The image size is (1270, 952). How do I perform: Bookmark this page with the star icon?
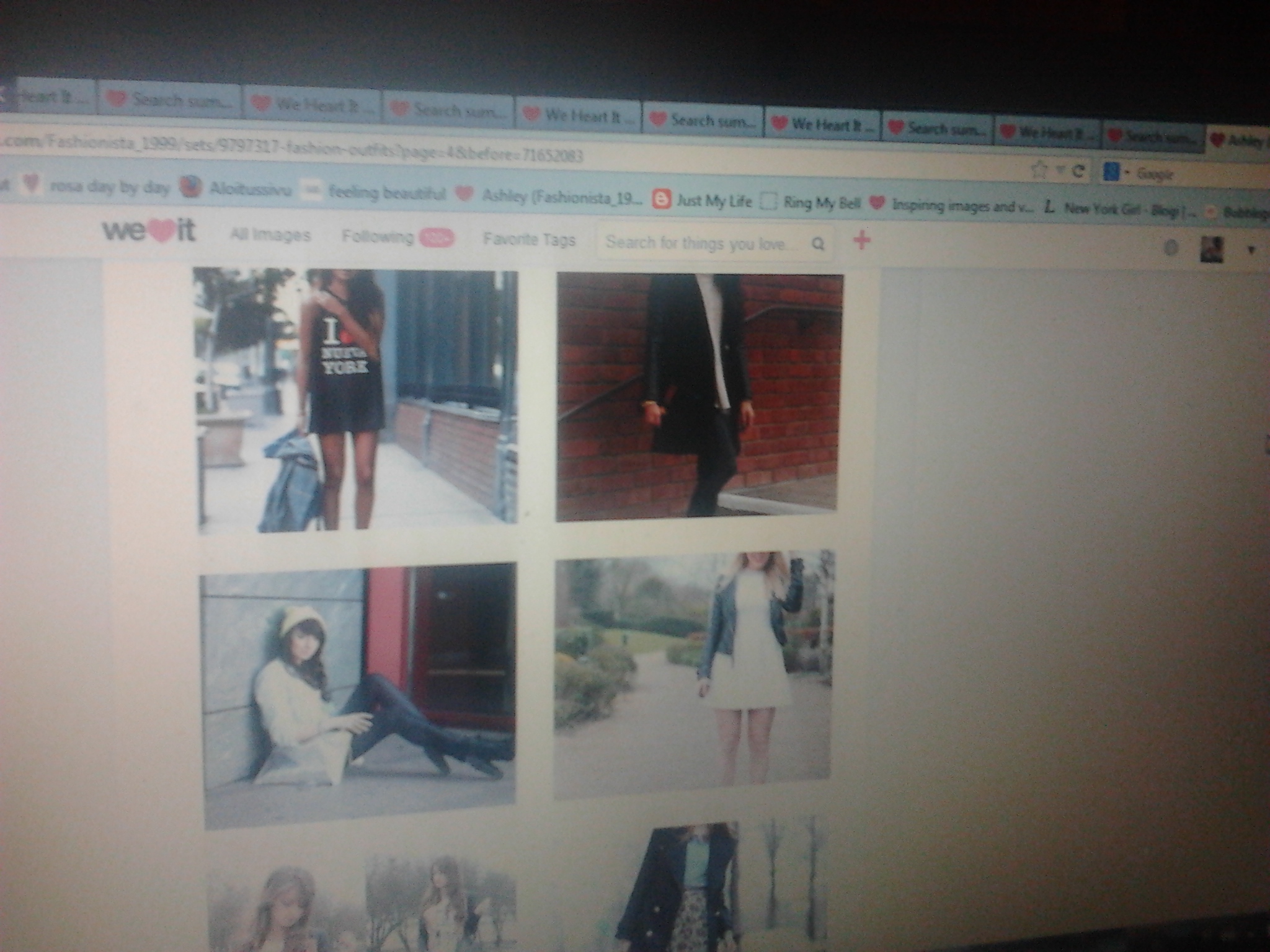click(x=1039, y=169)
